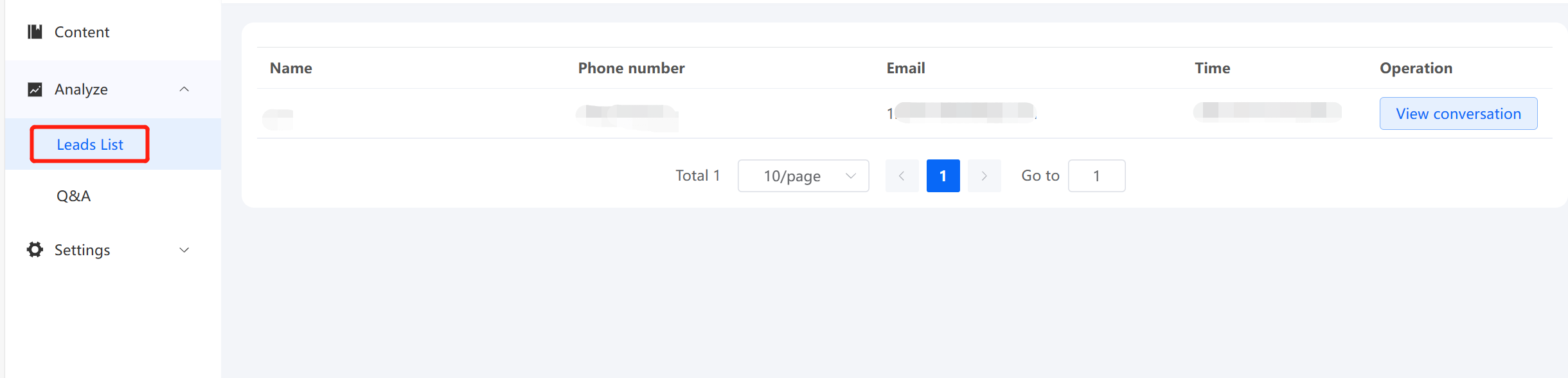Click the Name column header

(x=290, y=67)
